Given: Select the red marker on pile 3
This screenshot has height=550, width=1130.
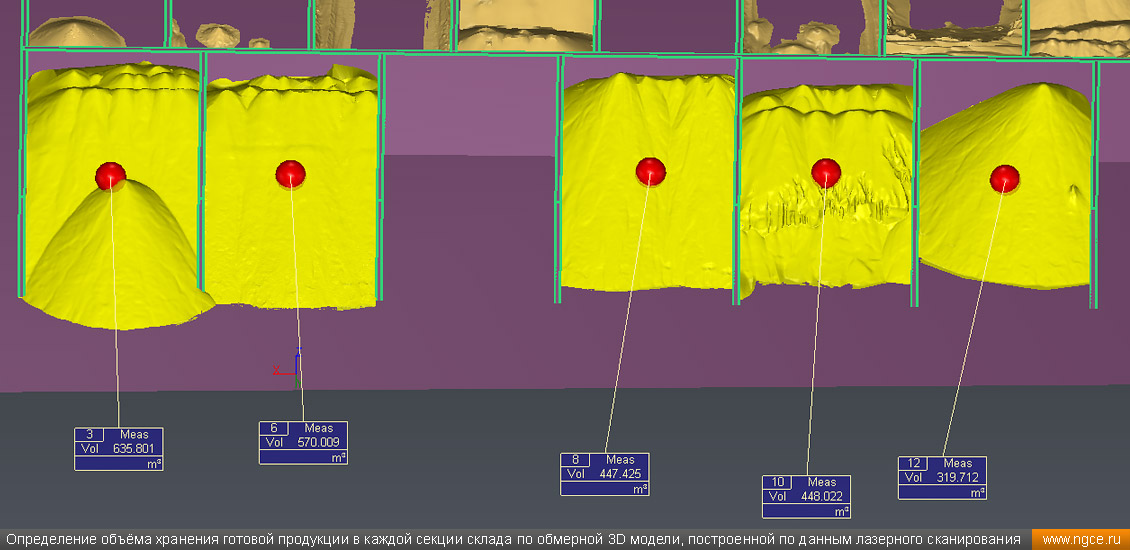Looking at the screenshot, I should click(x=110, y=176).
